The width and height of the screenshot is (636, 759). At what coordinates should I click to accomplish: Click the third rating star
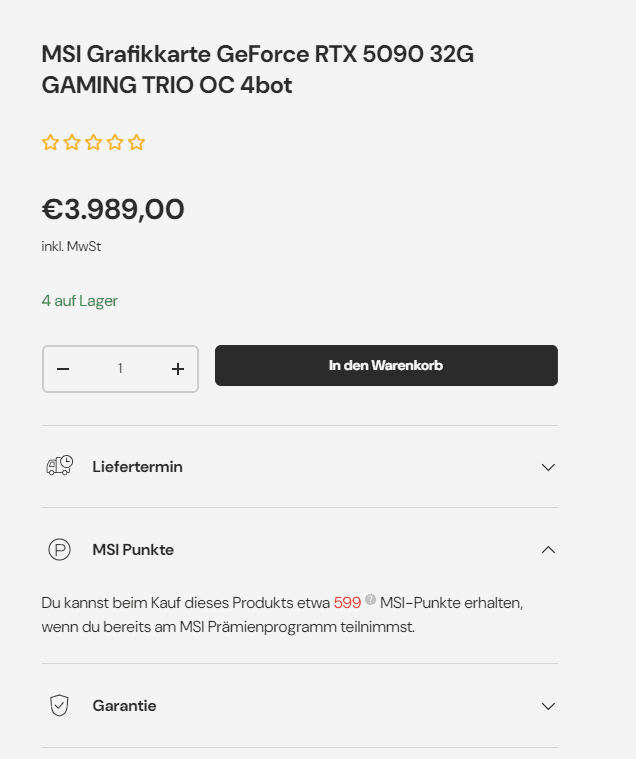[x=93, y=142]
